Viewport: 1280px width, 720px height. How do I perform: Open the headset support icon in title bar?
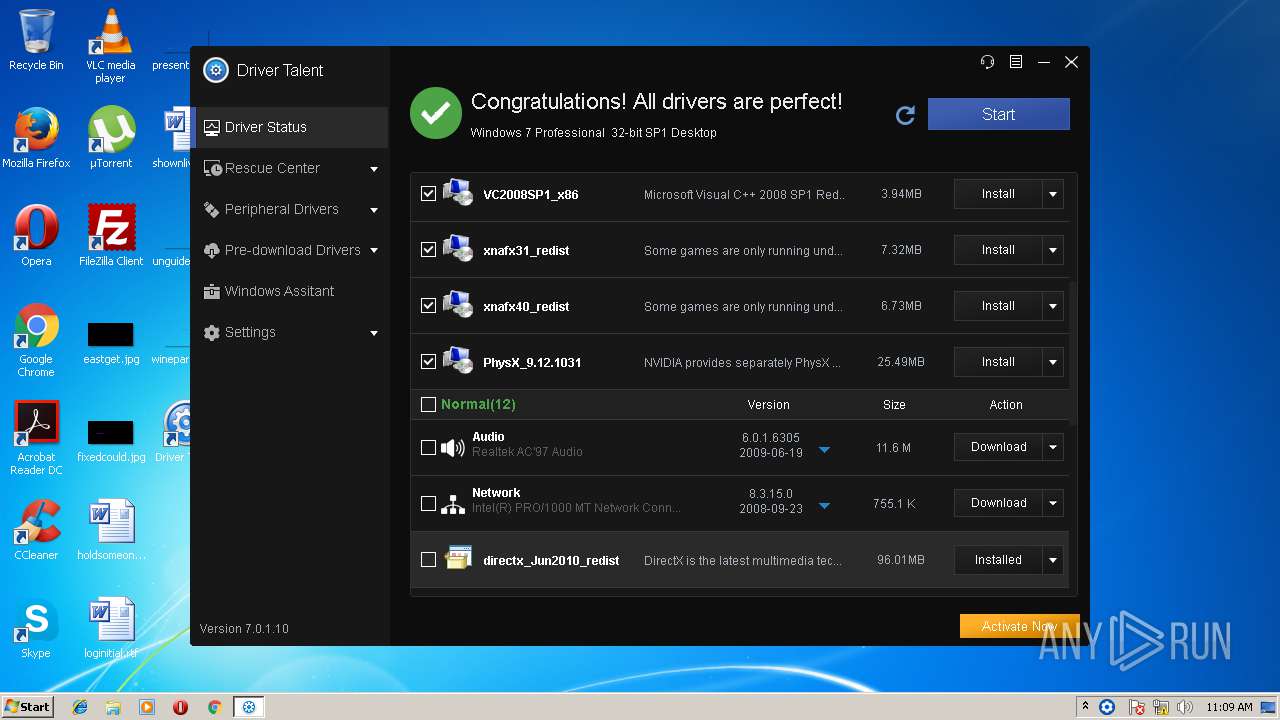[987, 62]
